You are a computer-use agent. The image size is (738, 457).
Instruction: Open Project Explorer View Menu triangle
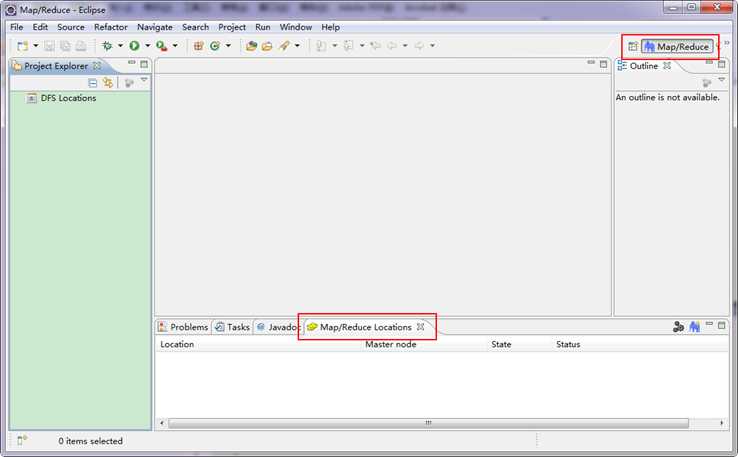[144, 80]
